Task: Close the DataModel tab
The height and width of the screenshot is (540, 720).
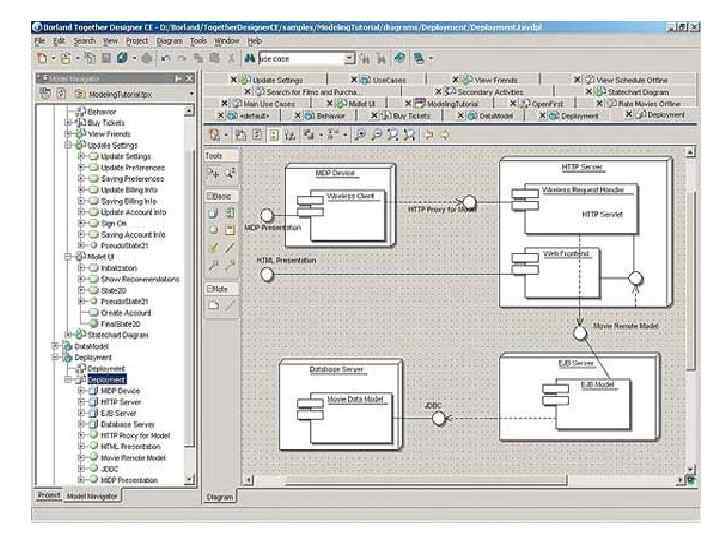Action: coord(461,116)
